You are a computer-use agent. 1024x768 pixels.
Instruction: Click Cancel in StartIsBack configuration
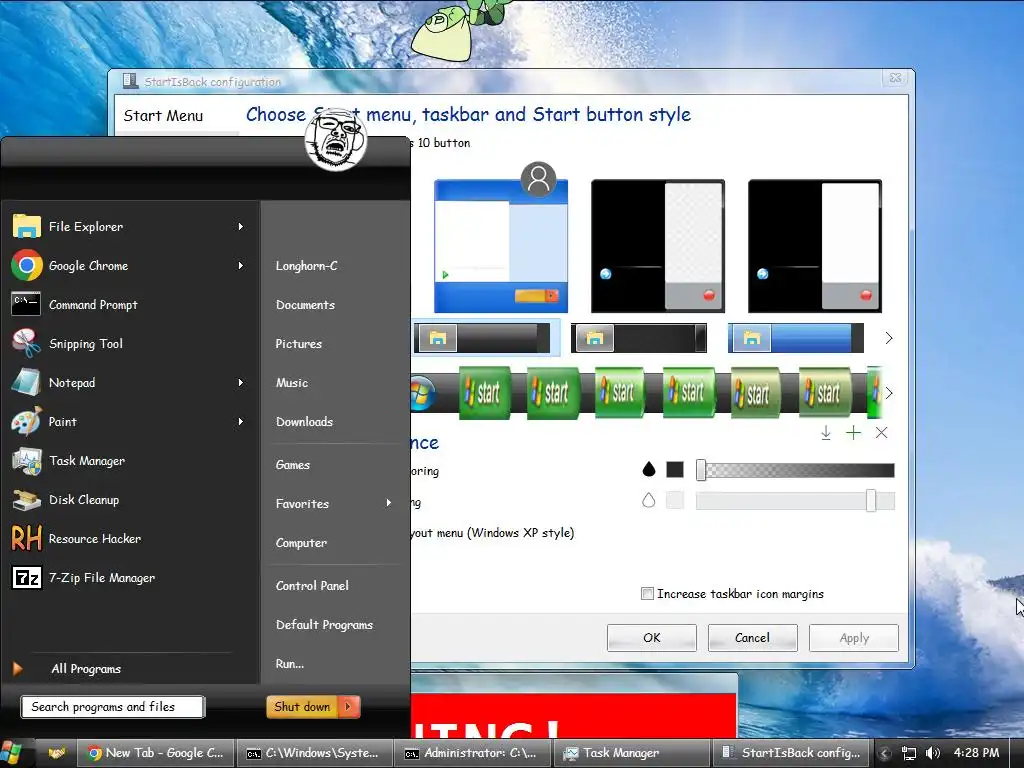752,638
